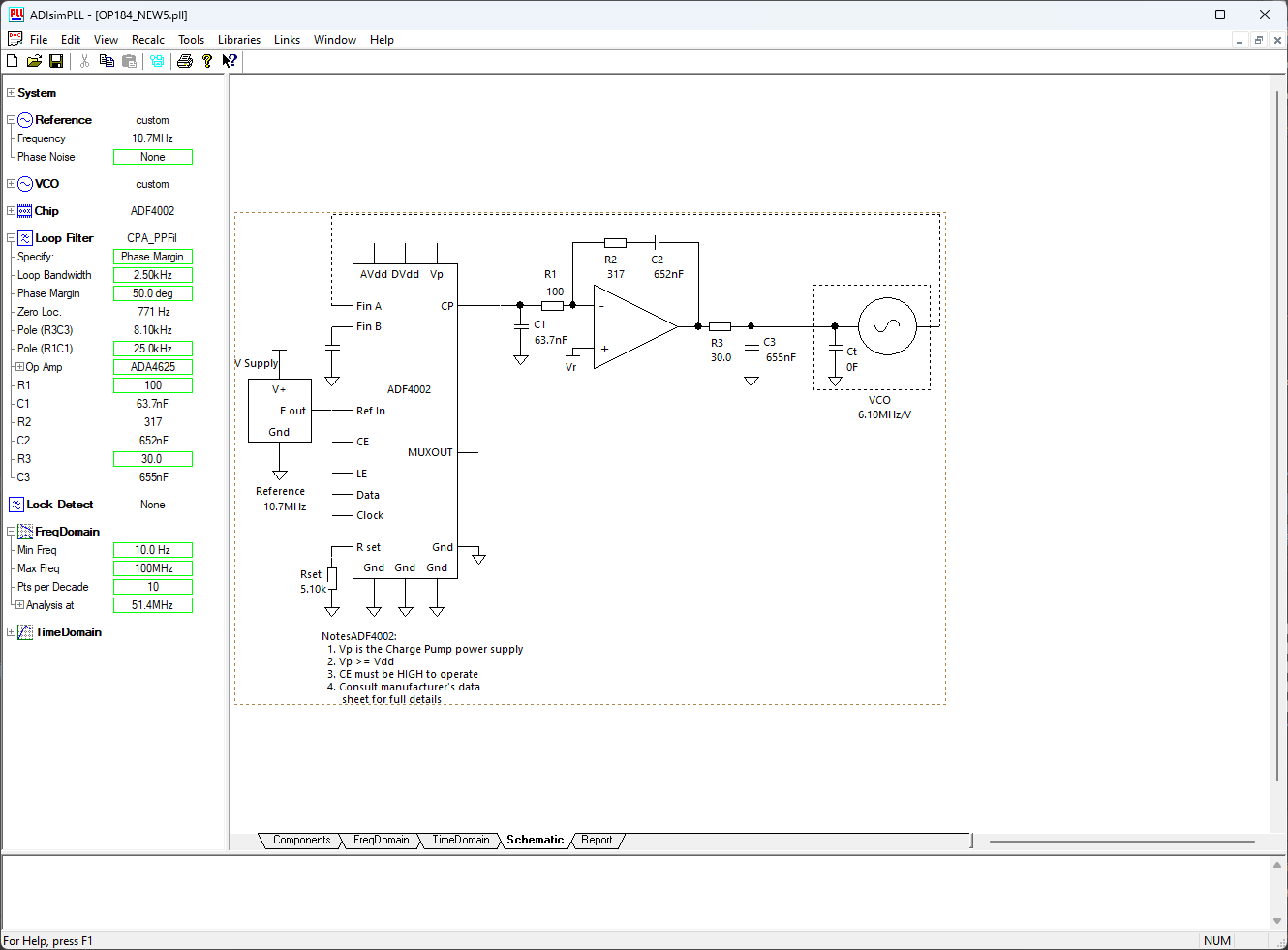Click the Chip icon in the tree
Viewport: 1288px width, 950px height.
(x=25, y=211)
